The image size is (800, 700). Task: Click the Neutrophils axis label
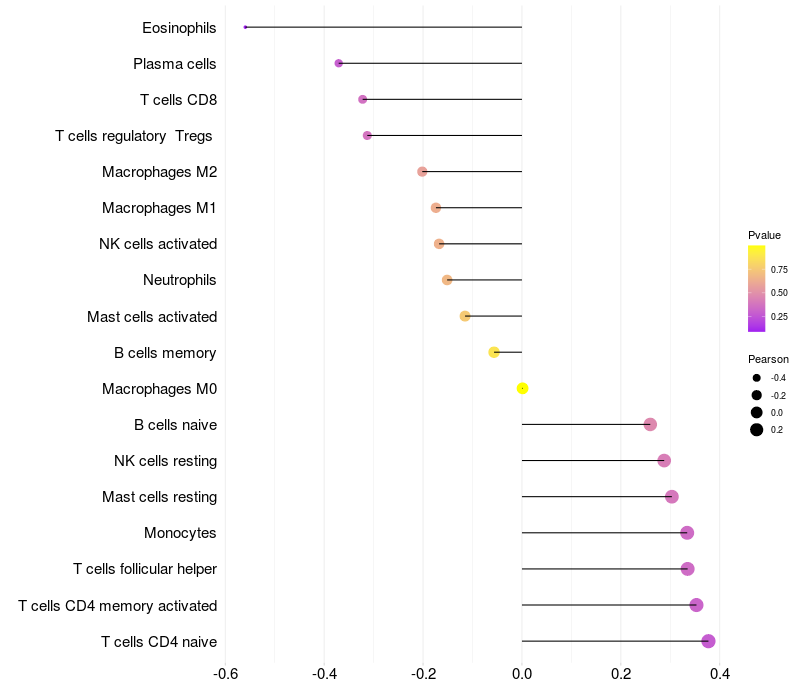[180, 280]
